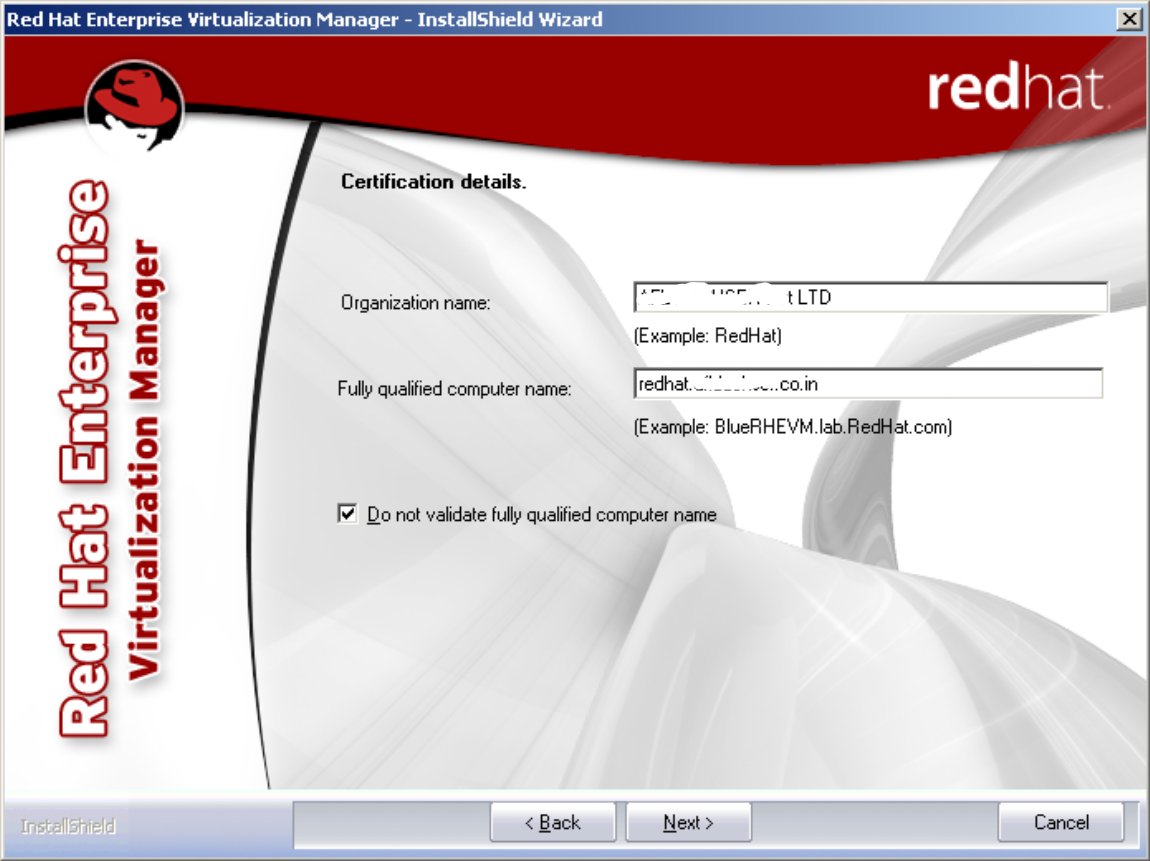Close the wizard window with X
Screen dimensions: 1150x861
pos(1130,19)
